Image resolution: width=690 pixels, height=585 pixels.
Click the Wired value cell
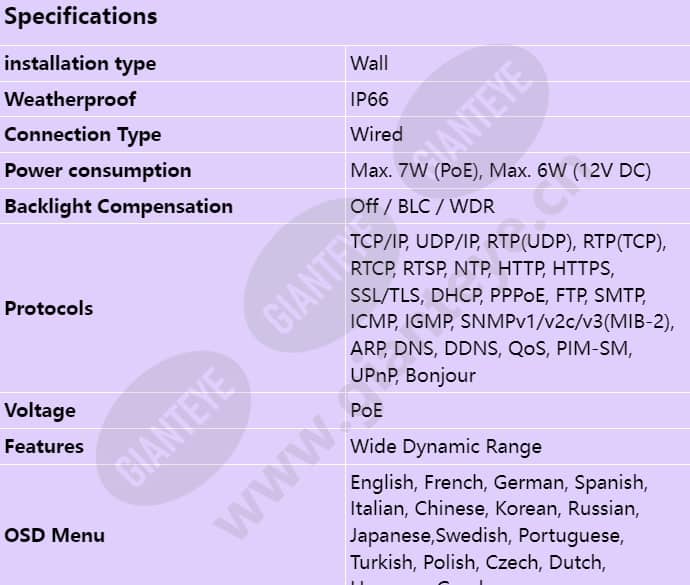coord(376,135)
